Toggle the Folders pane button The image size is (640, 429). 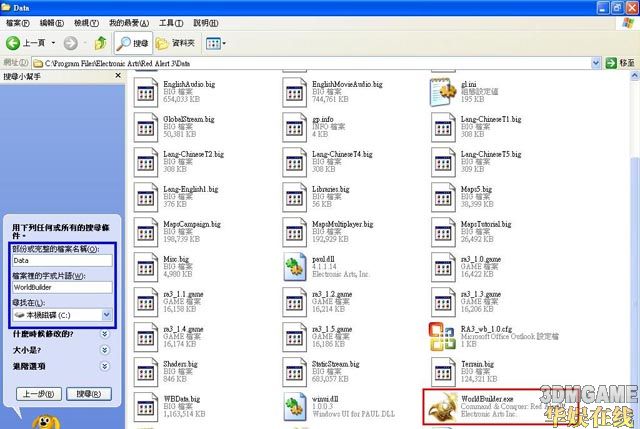pos(176,43)
